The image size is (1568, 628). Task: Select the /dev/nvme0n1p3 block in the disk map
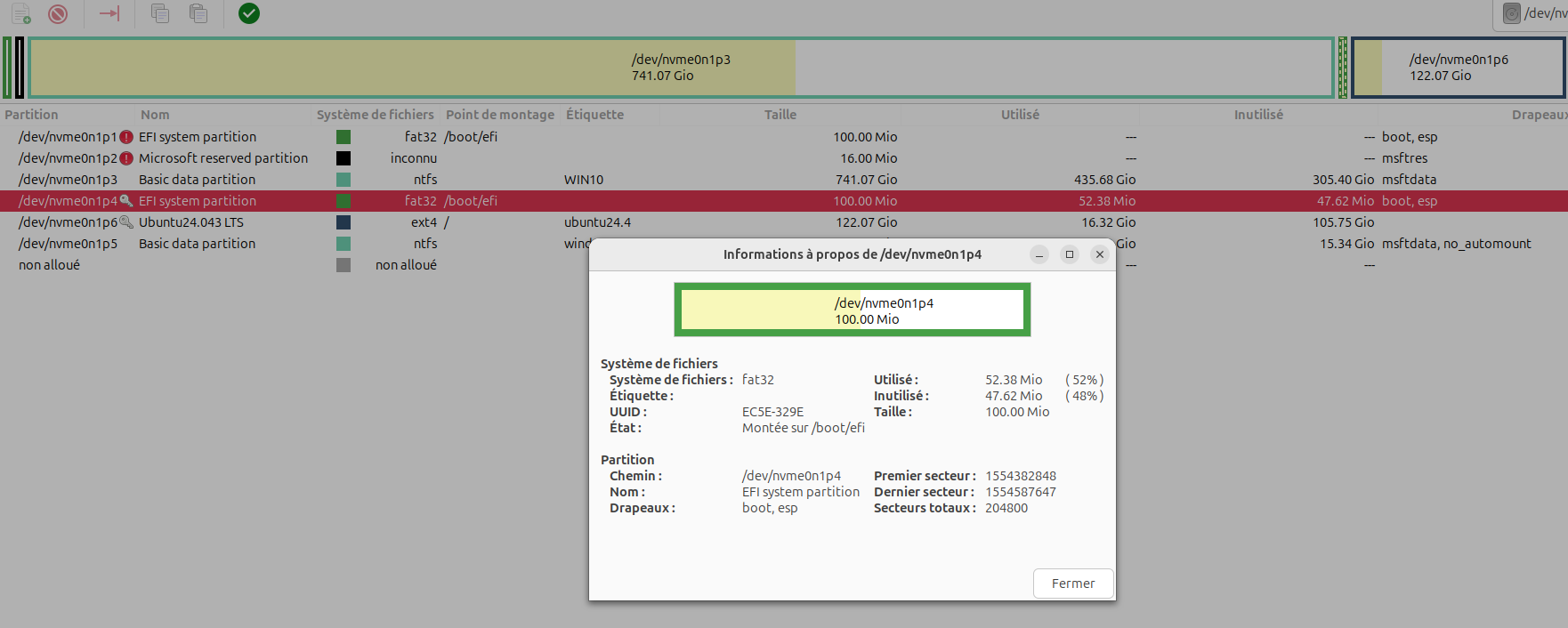(x=681, y=68)
